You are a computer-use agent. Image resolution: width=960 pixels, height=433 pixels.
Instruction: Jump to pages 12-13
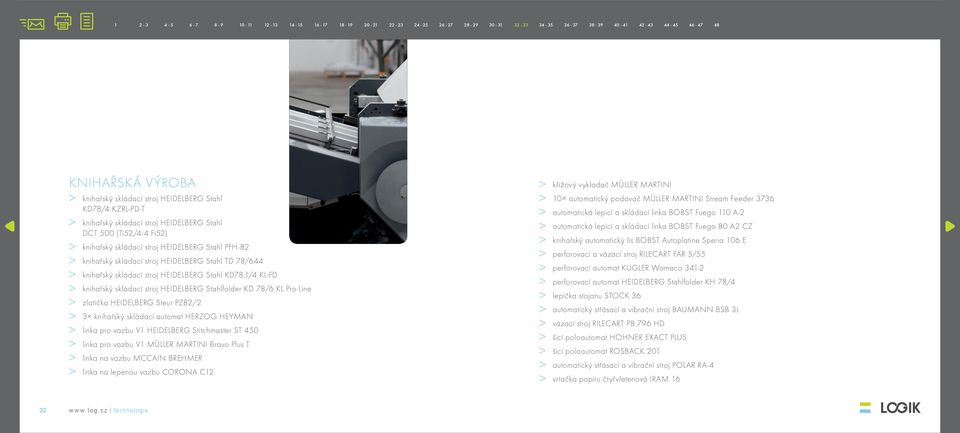271,25
